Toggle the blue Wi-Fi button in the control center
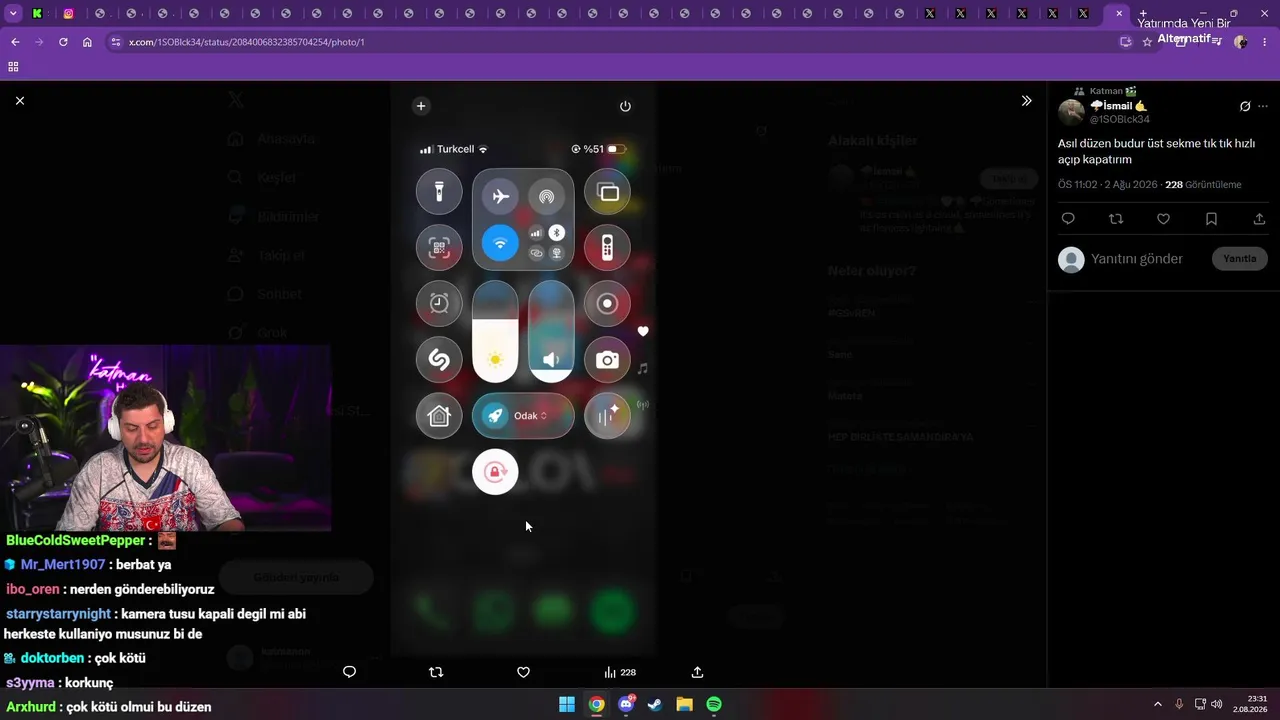Viewport: 1280px width, 720px height. [x=501, y=243]
